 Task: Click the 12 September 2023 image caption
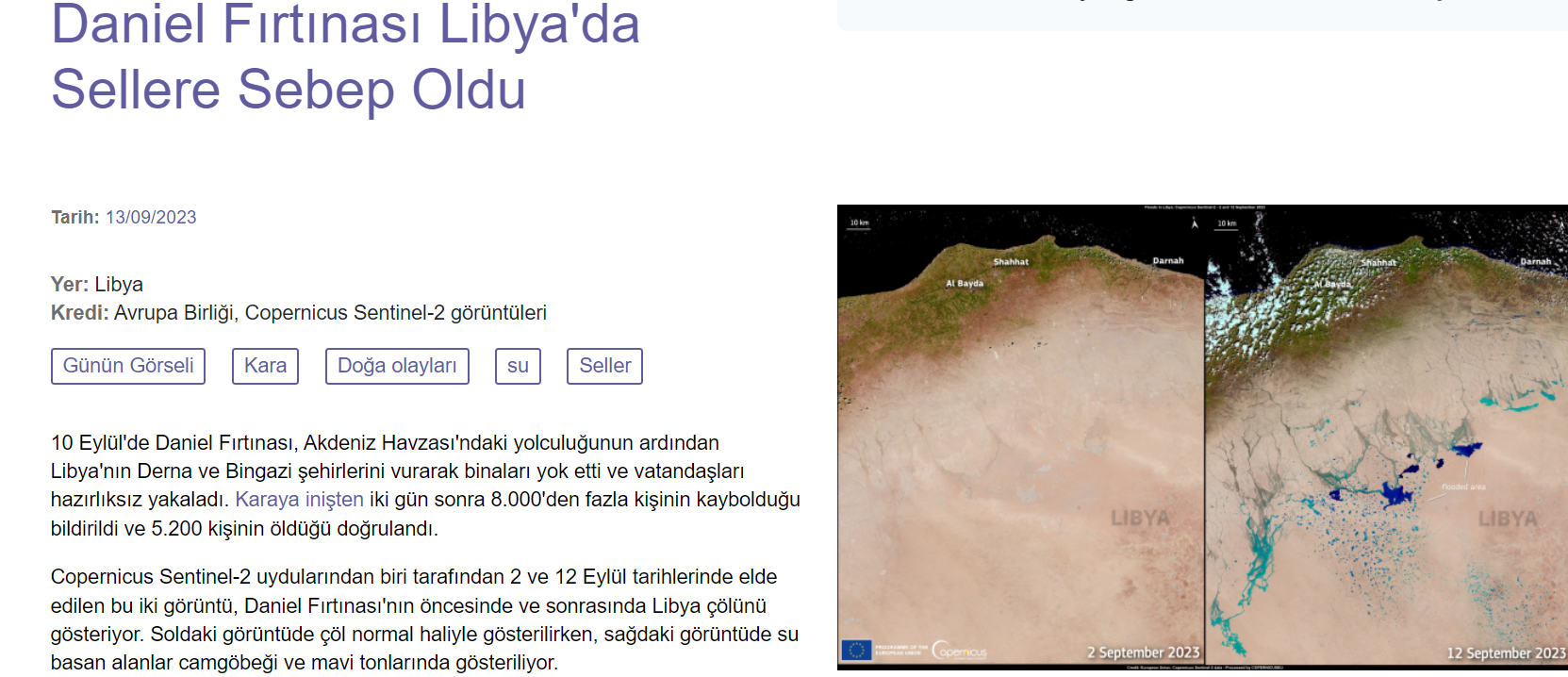1506,653
